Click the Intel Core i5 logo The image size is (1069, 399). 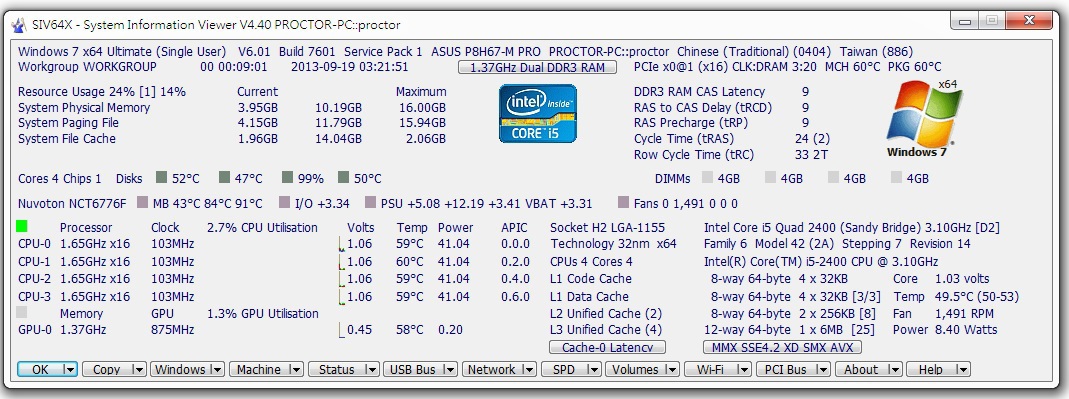[x=538, y=113]
